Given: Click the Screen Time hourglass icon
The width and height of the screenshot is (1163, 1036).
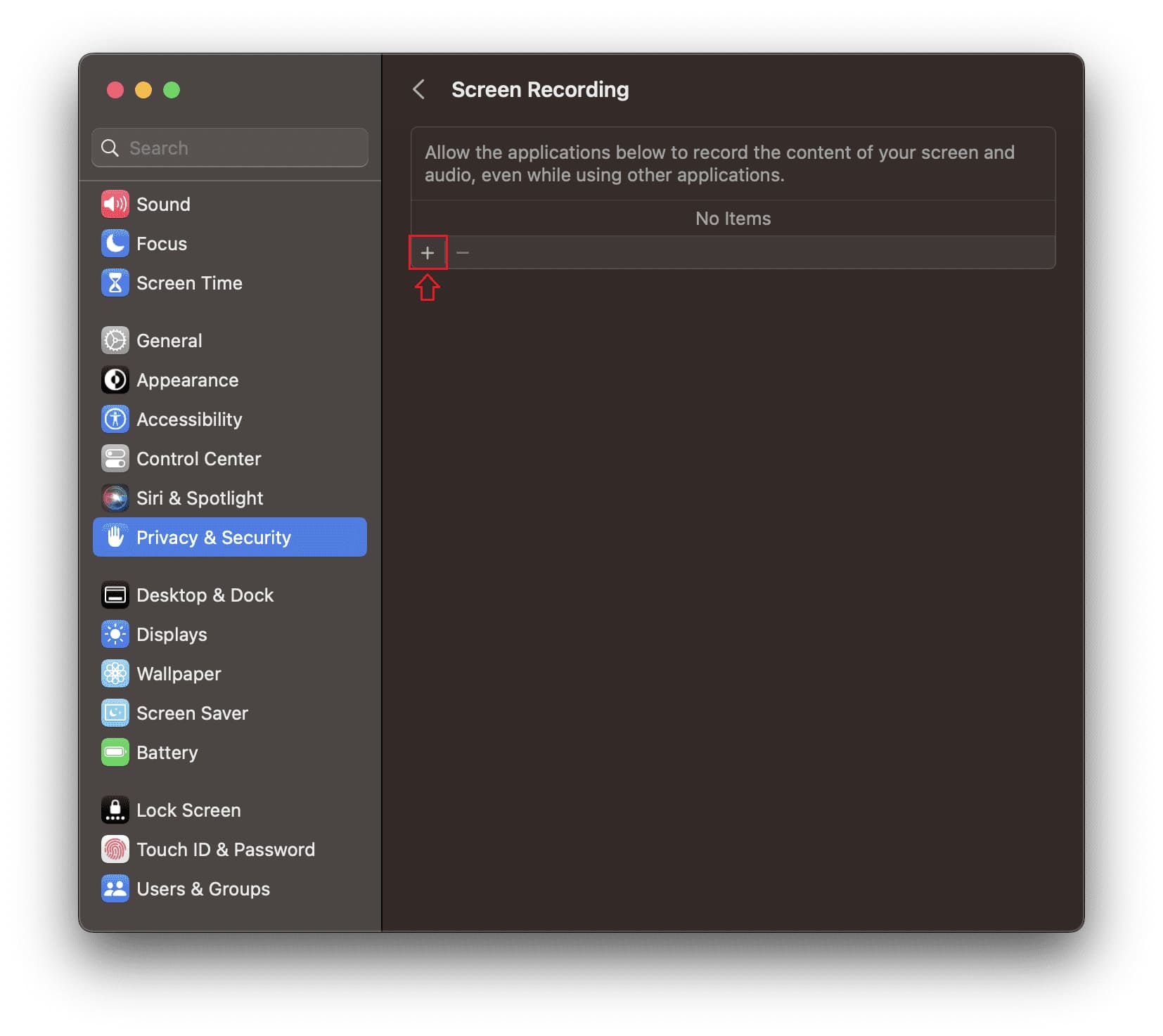Looking at the screenshot, I should [x=115, y=283].
